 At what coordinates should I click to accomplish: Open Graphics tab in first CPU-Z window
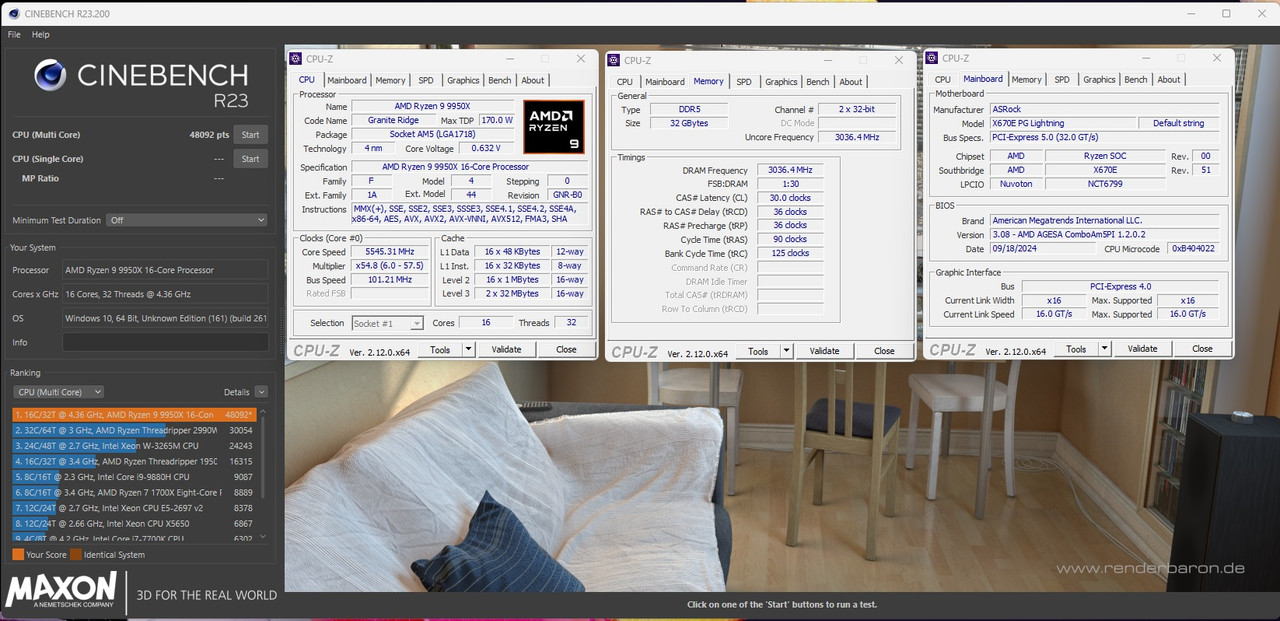tap(463, 80)
